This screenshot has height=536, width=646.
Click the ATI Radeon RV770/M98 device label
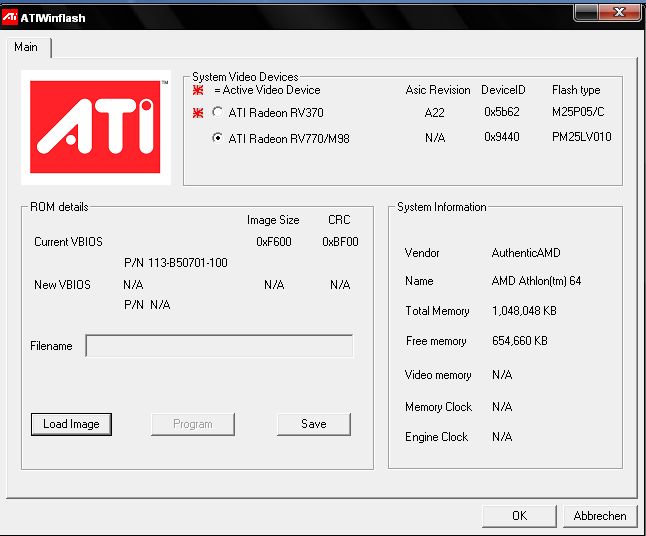tap(289, 138)
